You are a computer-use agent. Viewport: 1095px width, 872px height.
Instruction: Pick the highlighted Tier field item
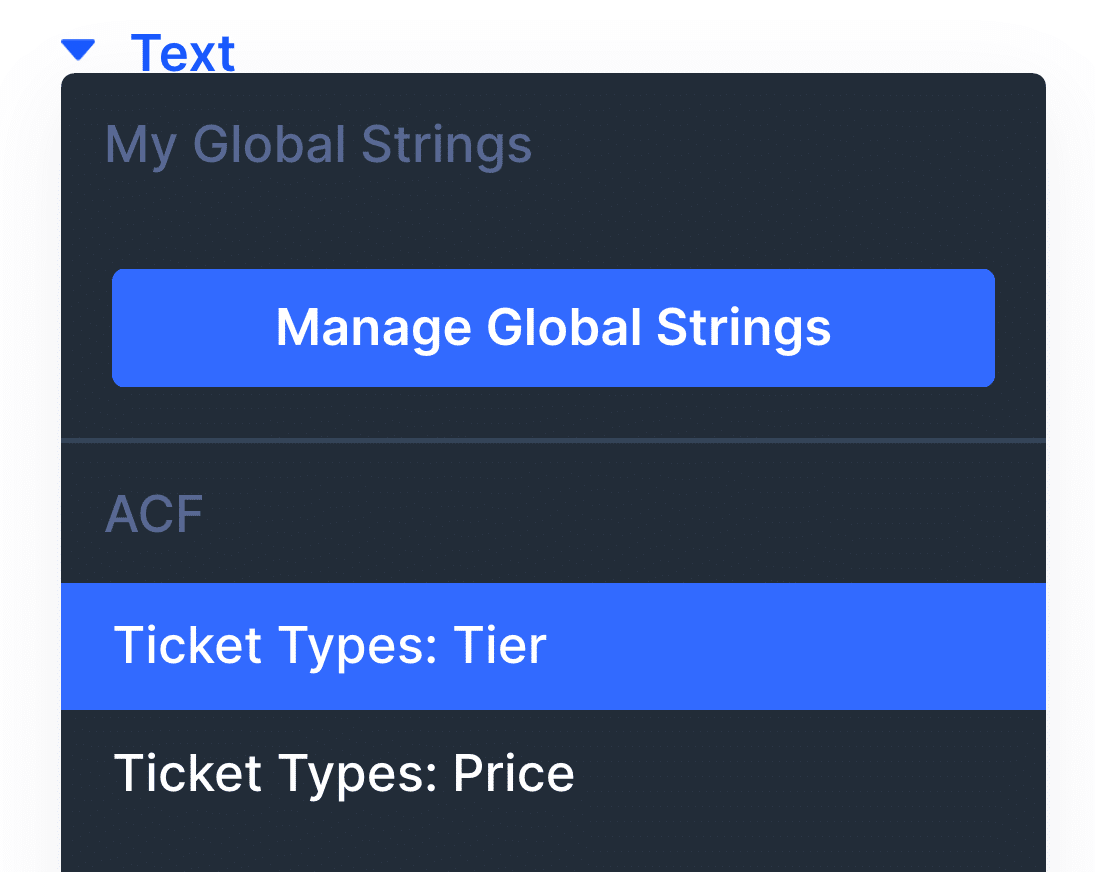553,646
